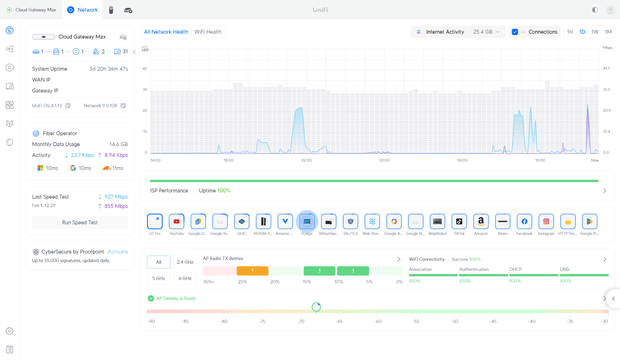The height and width of the screenshot is (360, 620).
Task: Click the Instagram app icon
Action: pyautogui.click(x=546, y=222)
